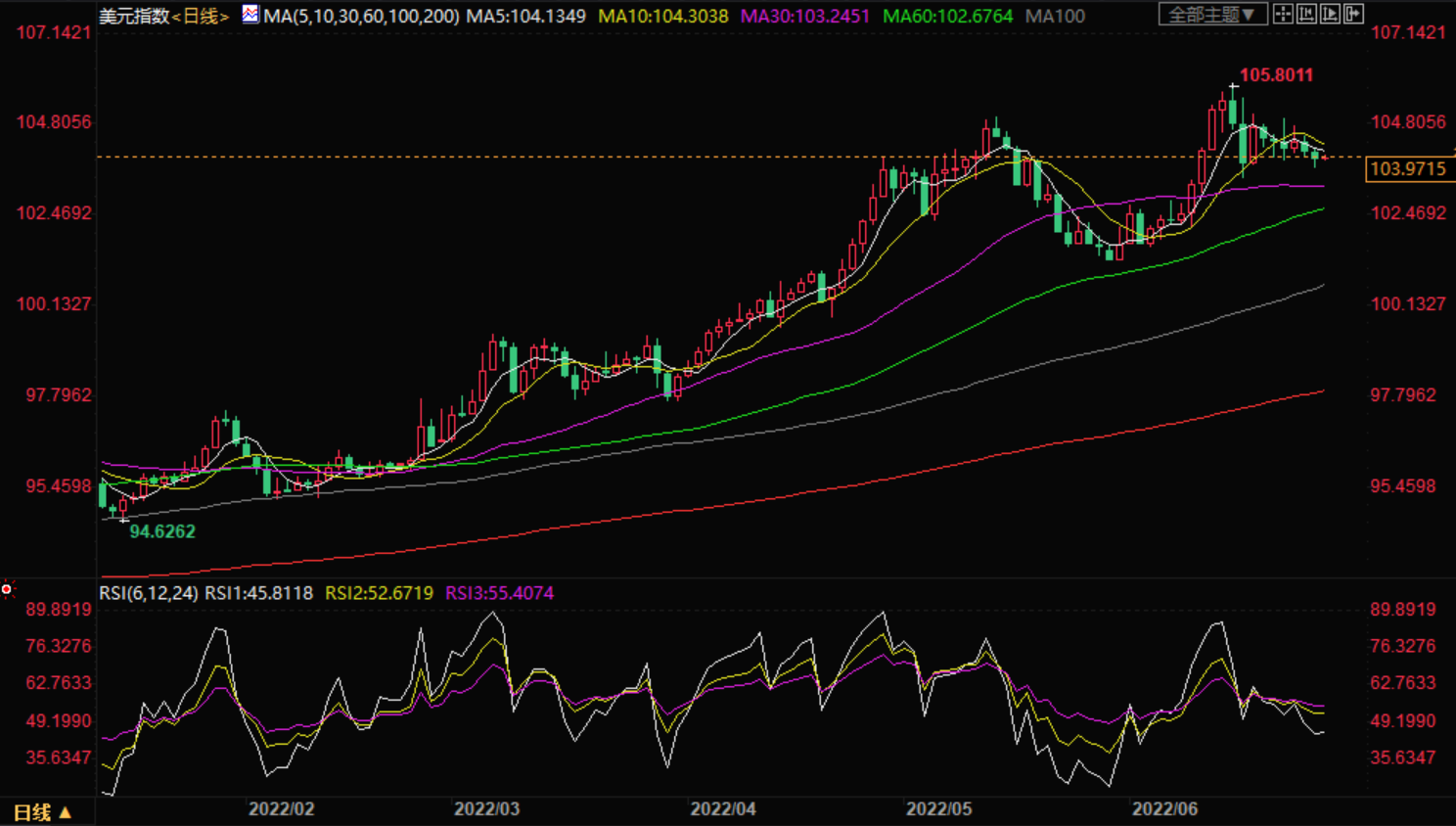
Task: Click the rightmost panel-export arrow icon
Action: pos(1353,14)
